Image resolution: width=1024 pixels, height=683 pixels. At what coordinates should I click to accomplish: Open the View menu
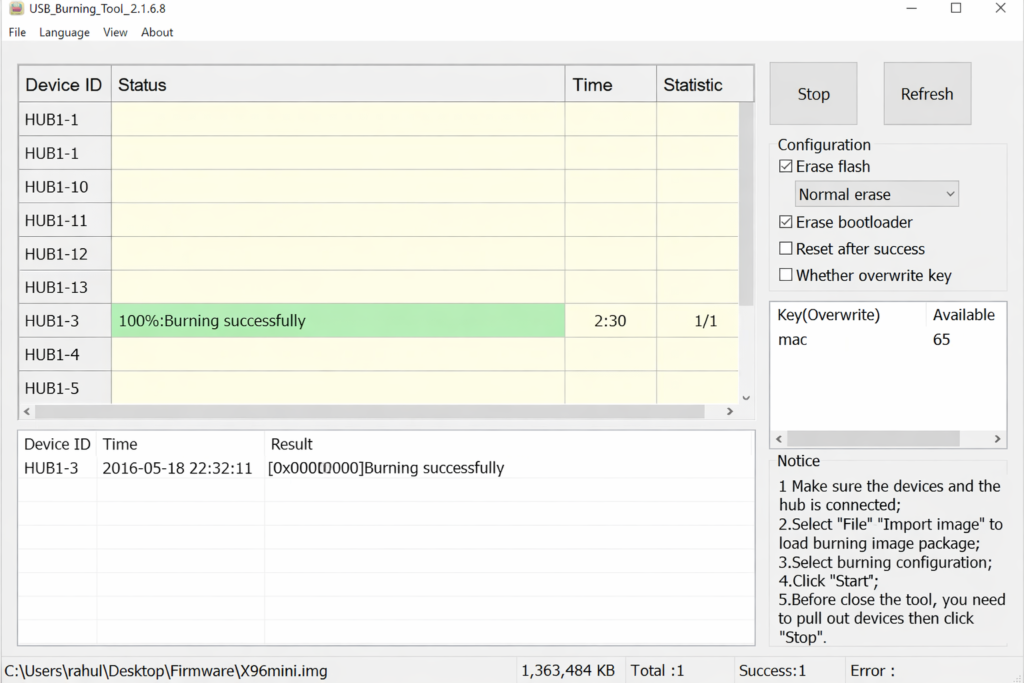click(115, 32)
